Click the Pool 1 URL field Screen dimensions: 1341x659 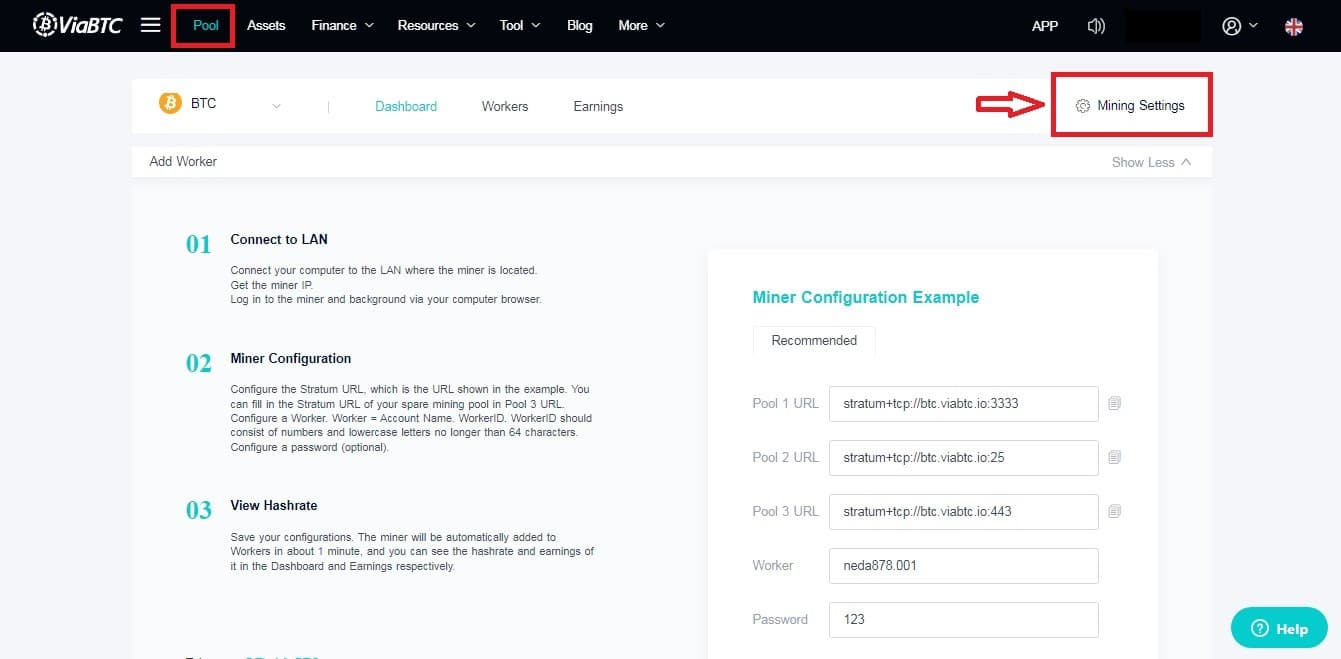(964, 404)
